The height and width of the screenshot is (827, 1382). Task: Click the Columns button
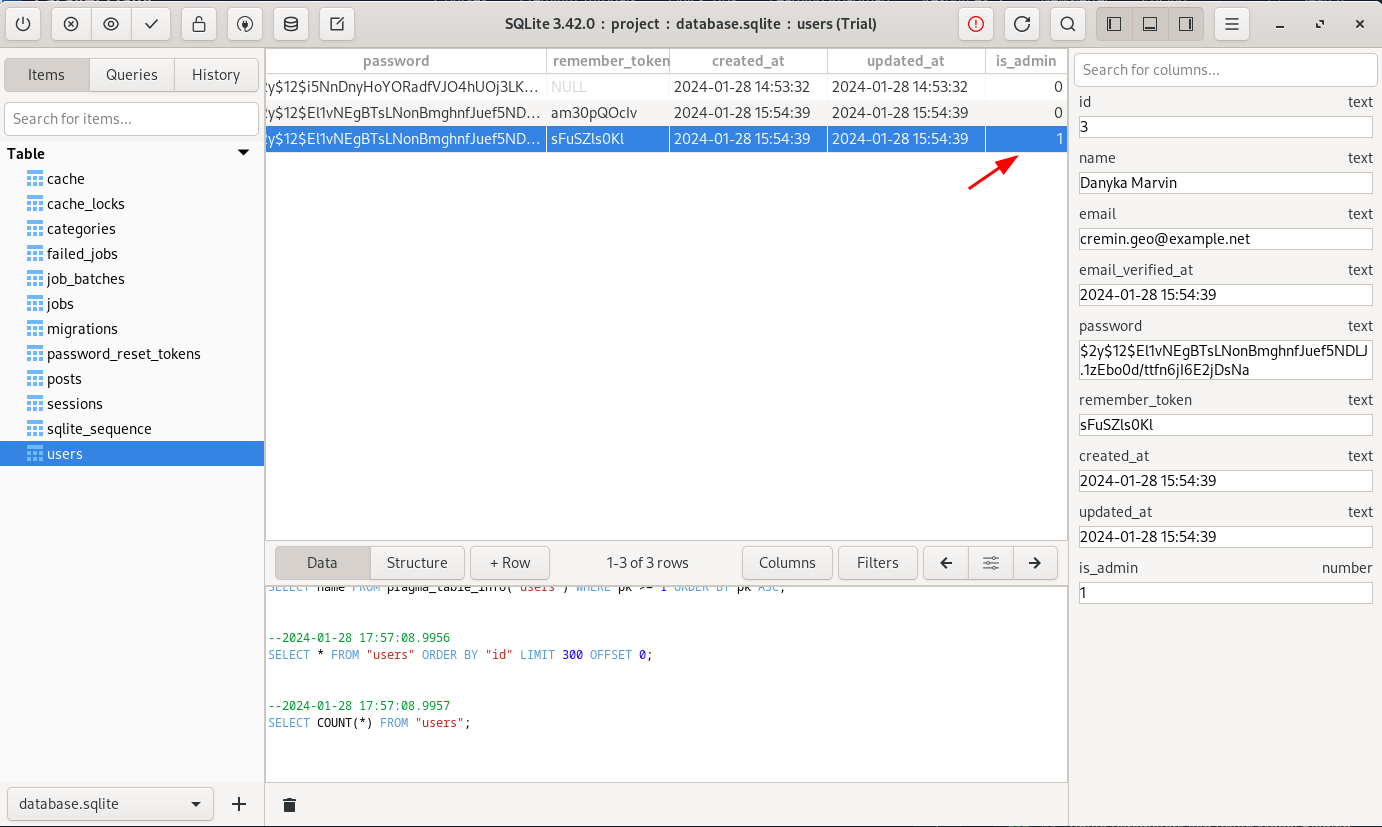click(787, 563)
